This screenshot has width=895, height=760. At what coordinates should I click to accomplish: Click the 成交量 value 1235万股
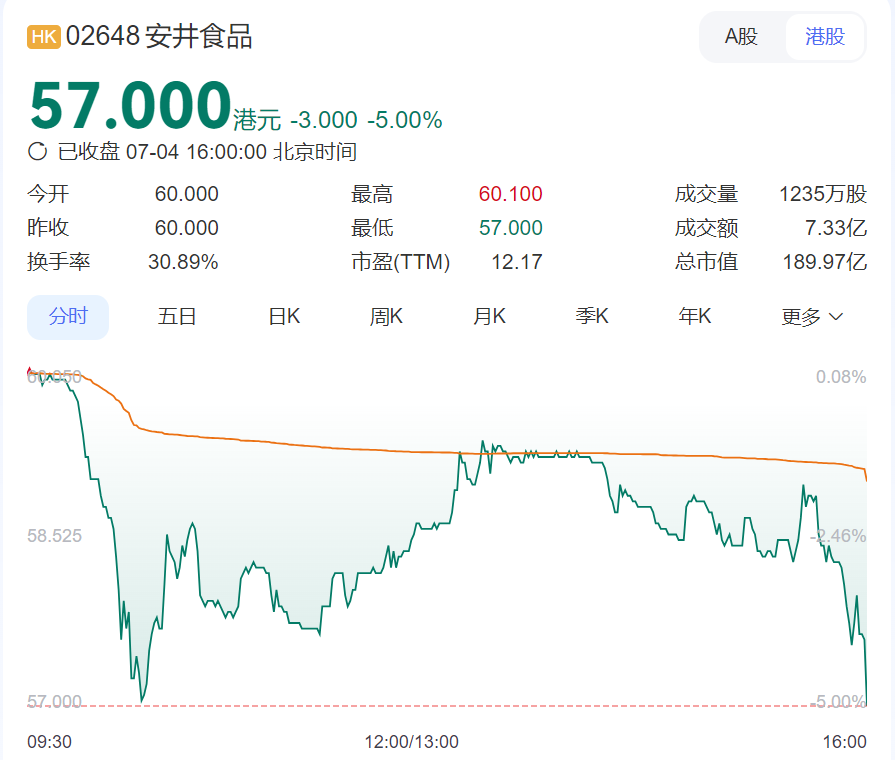coord(822,194)
